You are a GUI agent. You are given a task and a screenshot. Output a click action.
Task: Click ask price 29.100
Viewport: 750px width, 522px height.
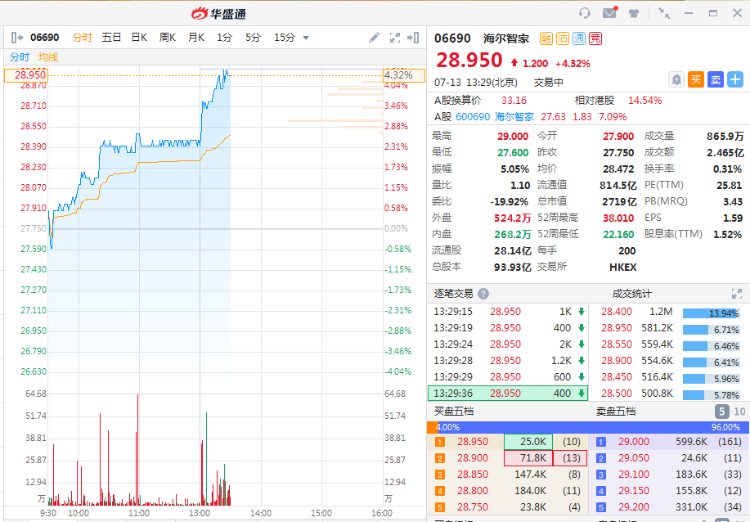pos(634,474)
